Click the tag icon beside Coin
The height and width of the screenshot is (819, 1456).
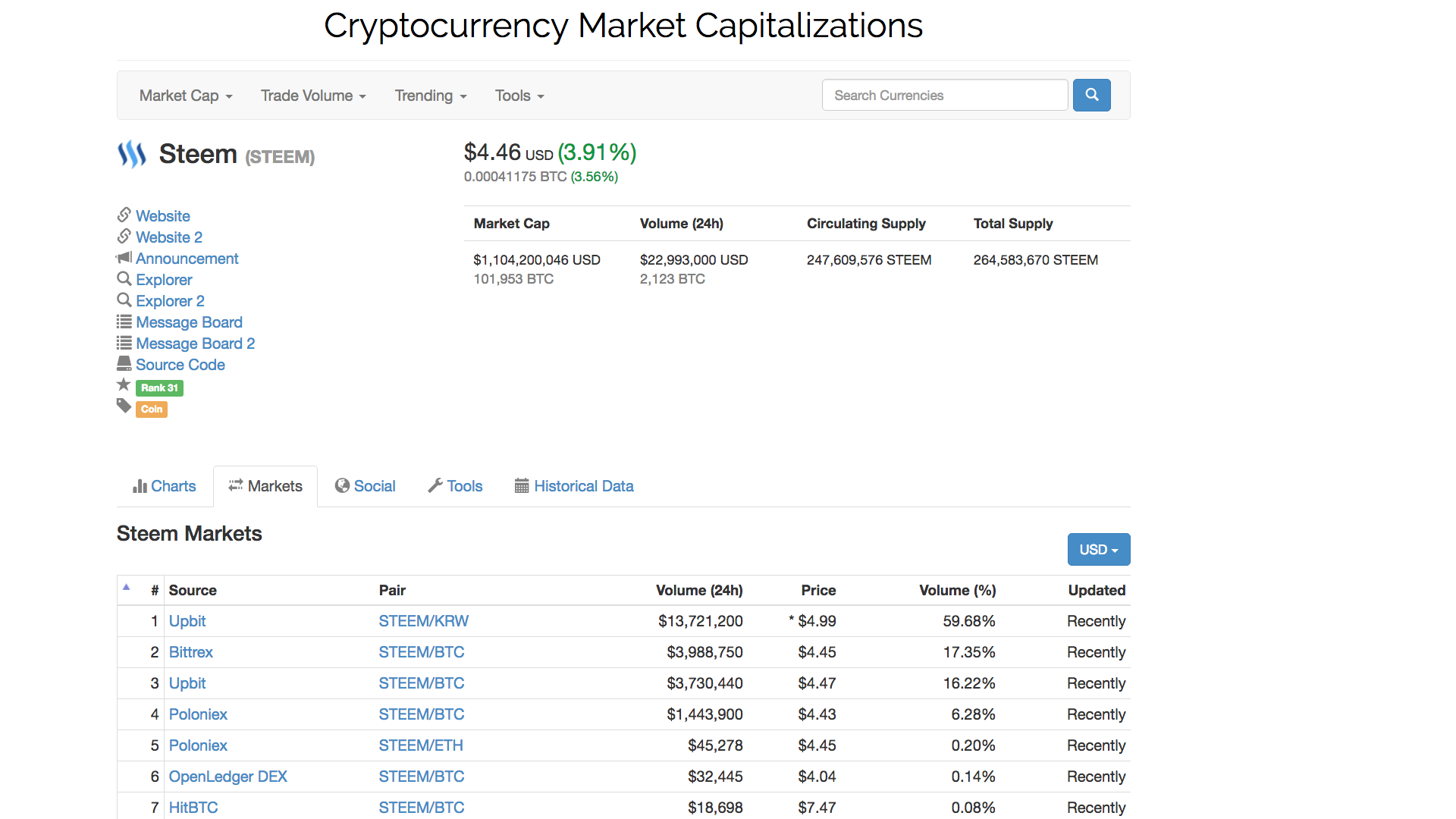(124, 406)
